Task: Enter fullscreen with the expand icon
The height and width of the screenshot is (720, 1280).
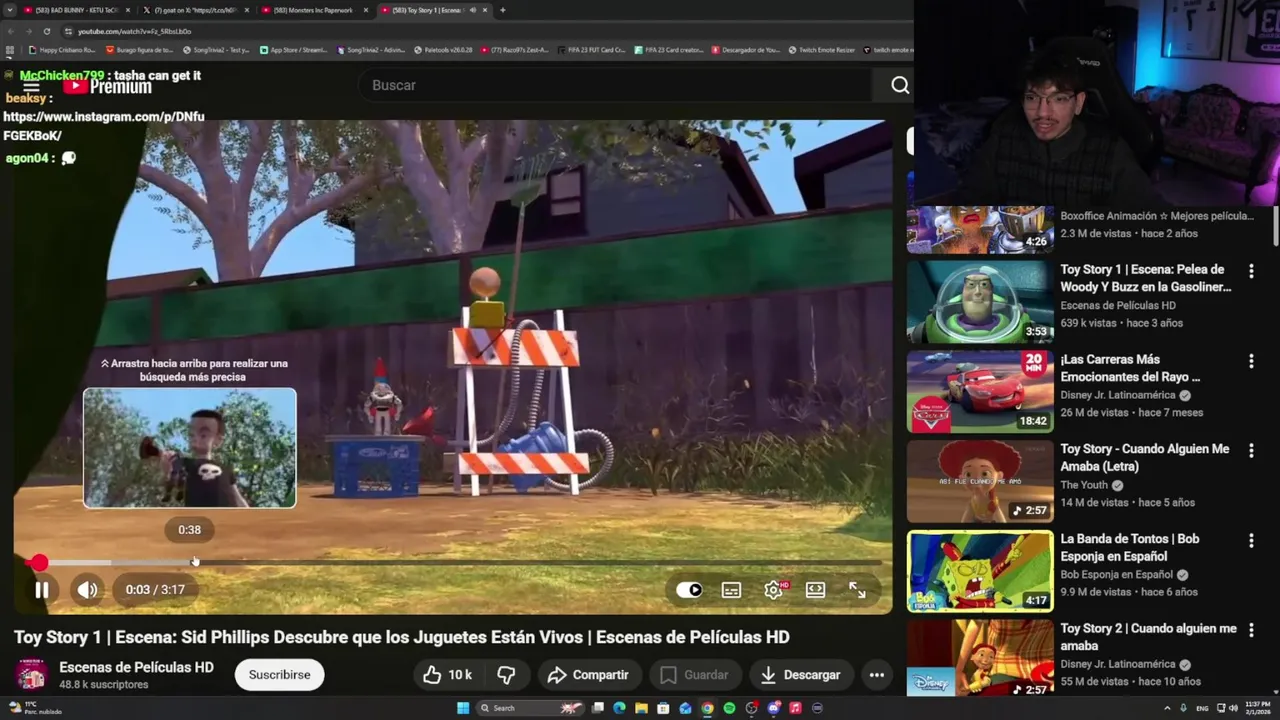Action: 857,590
